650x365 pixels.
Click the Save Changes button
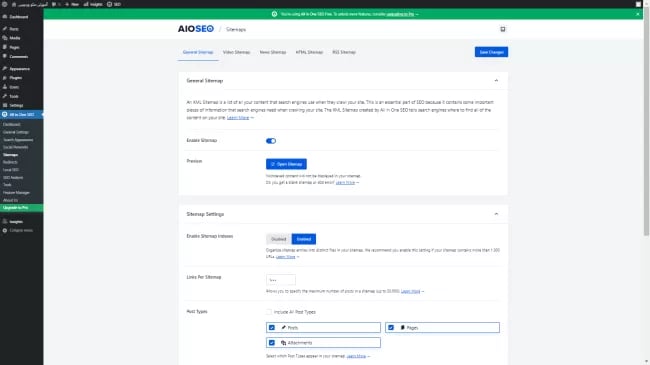[x=491, y=52]
